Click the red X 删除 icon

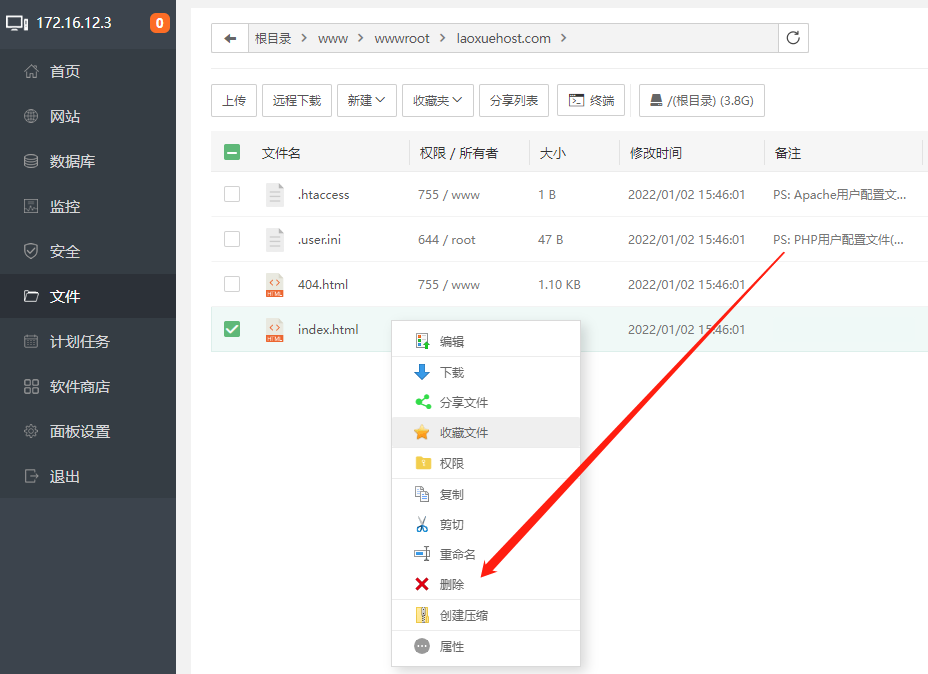pos(421,584)
